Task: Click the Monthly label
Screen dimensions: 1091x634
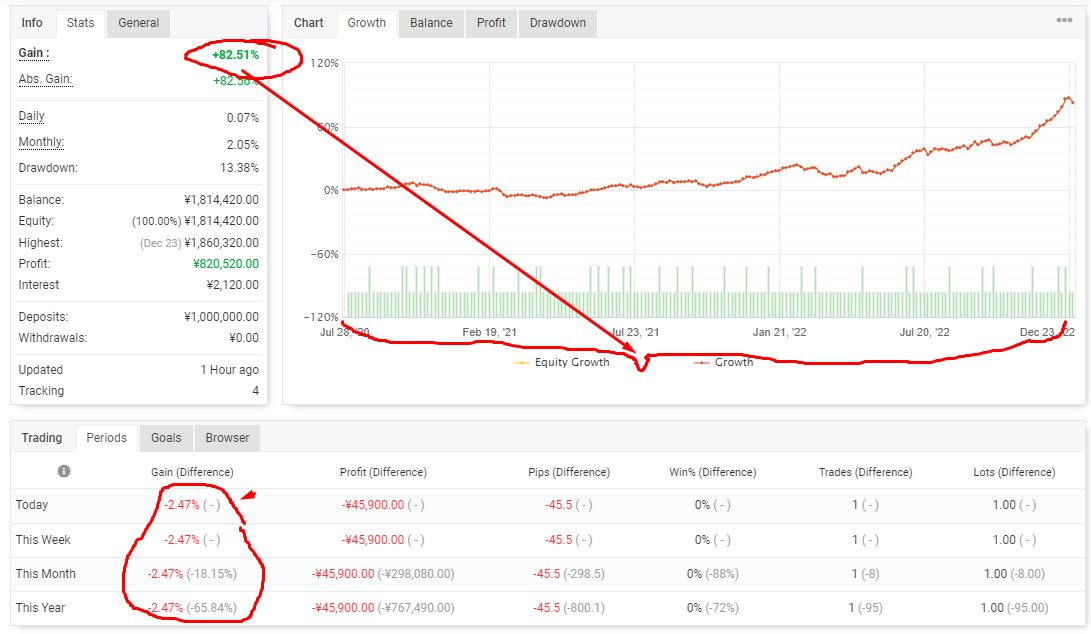Action: point(41,142)
